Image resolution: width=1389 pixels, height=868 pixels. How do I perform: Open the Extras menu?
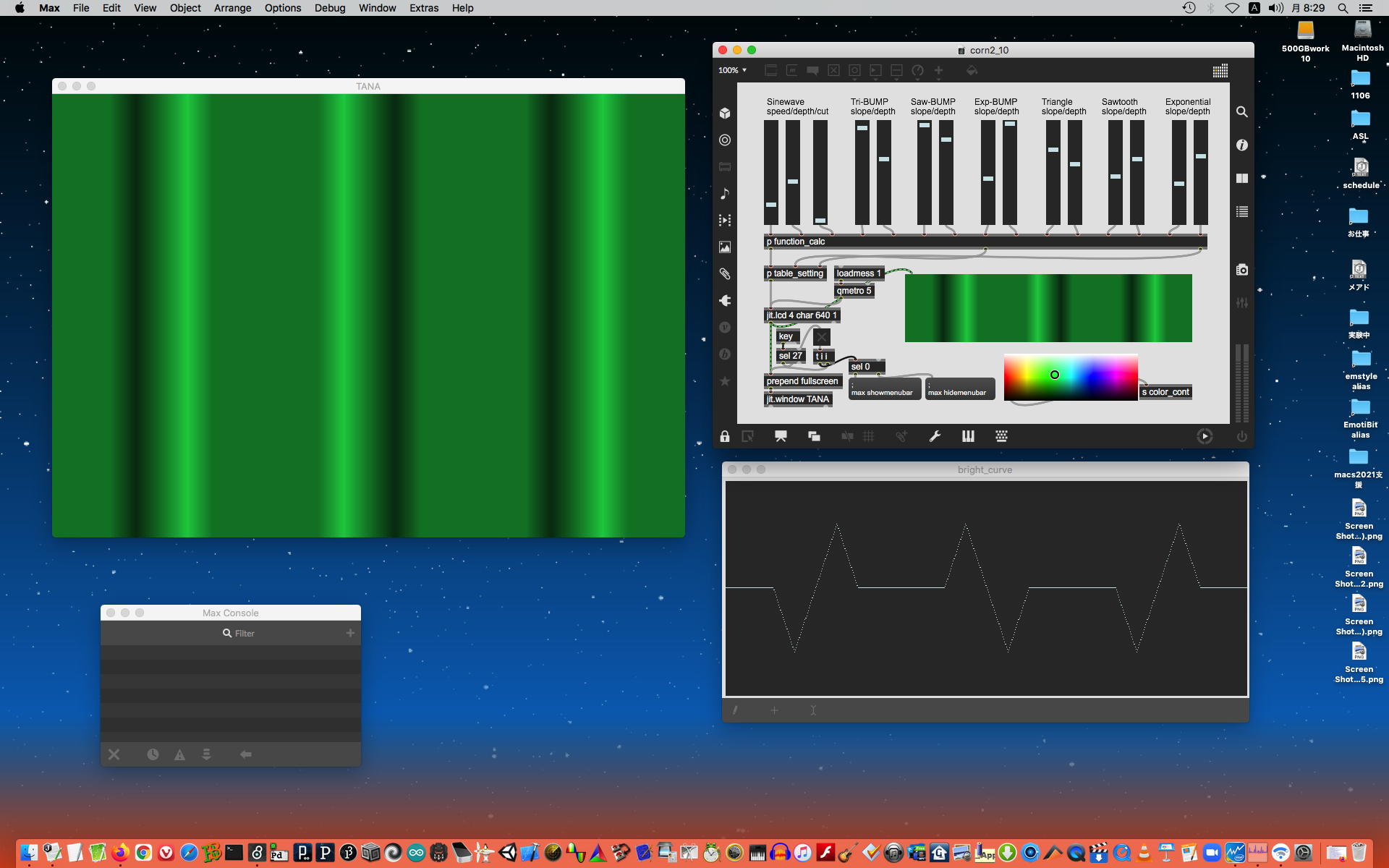[x=423, y=8]
